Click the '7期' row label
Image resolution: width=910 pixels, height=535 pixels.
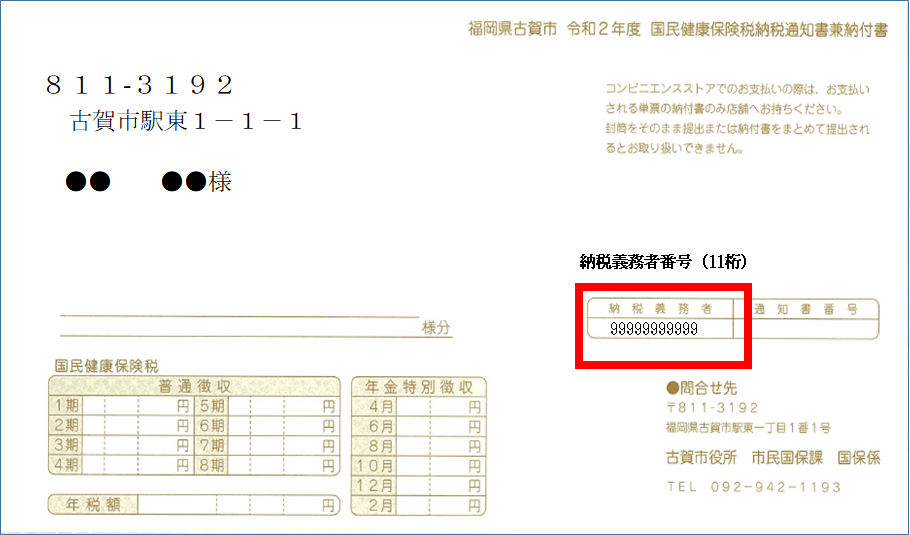tap(212, 445)
